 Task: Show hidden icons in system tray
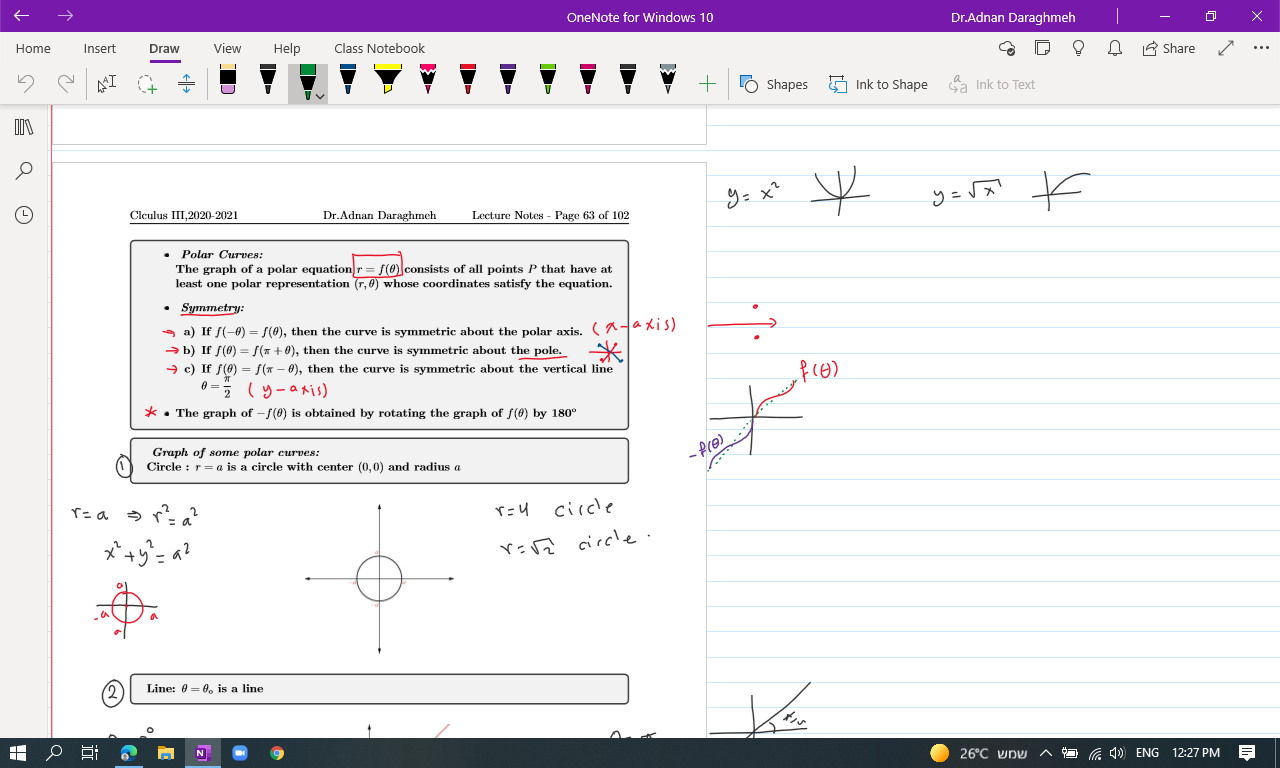click(x=1045, y=753)
